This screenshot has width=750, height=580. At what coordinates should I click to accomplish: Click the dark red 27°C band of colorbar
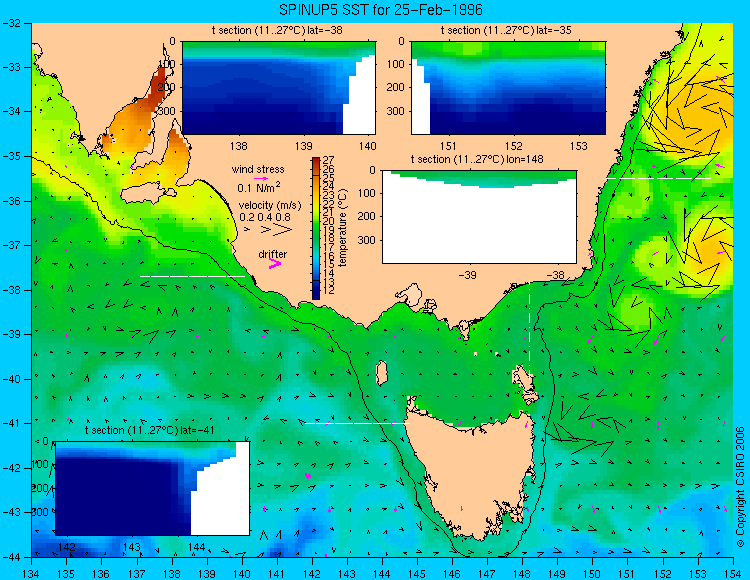pyautogui.click(x=316, y=162)
